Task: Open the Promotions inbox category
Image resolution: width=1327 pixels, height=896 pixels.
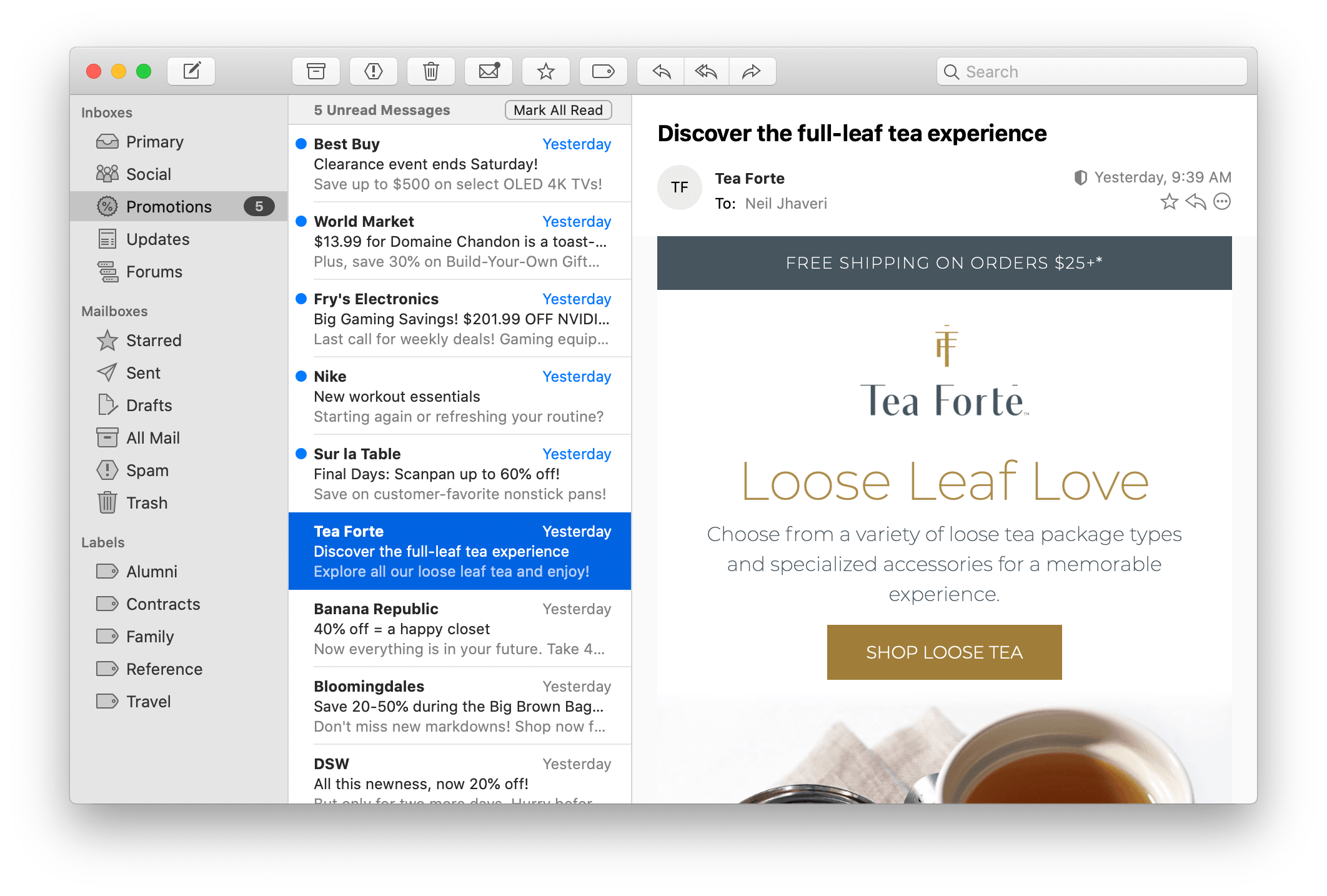Action: (169, 206)
